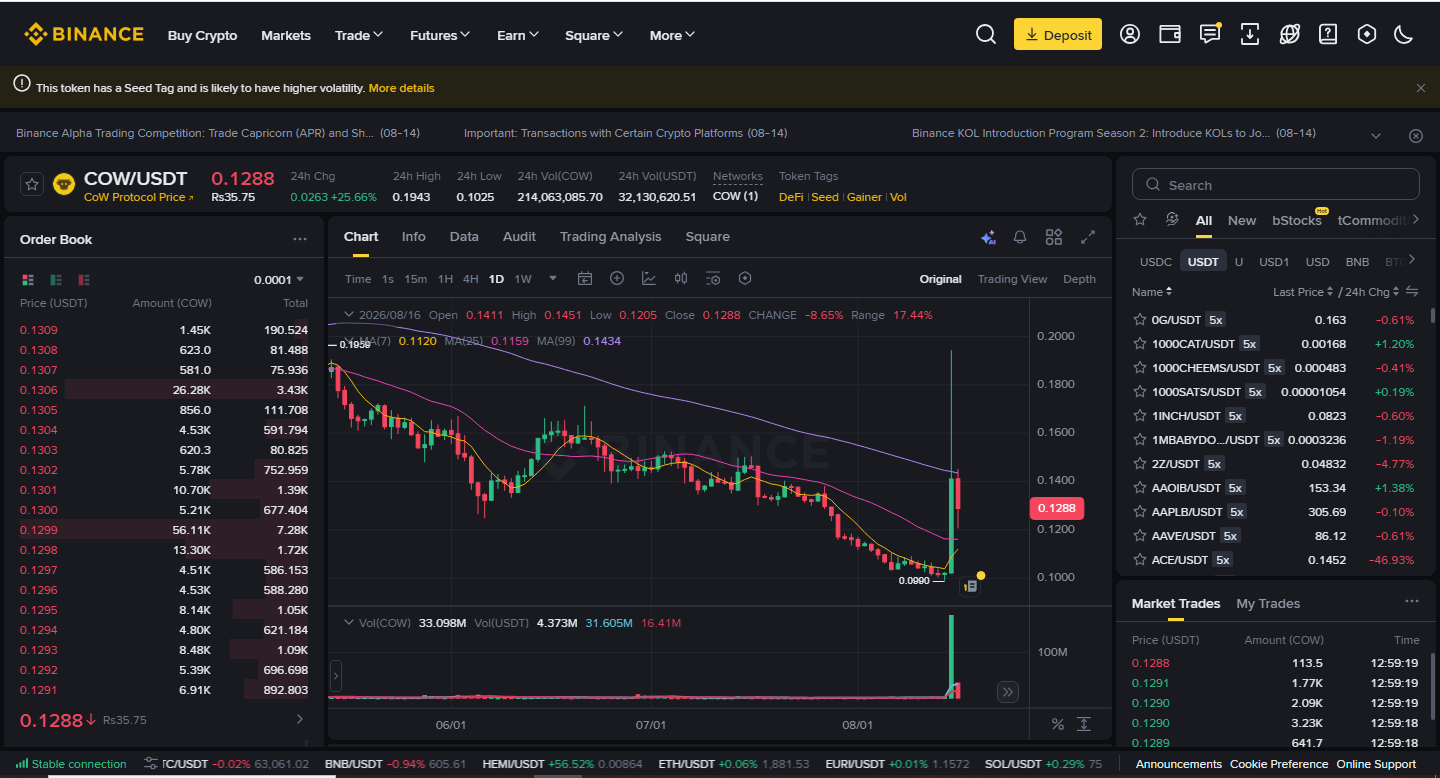Expand the announcements ticker list
The width and height of the screenshot is (1440, 778).
coord(1376,135)
